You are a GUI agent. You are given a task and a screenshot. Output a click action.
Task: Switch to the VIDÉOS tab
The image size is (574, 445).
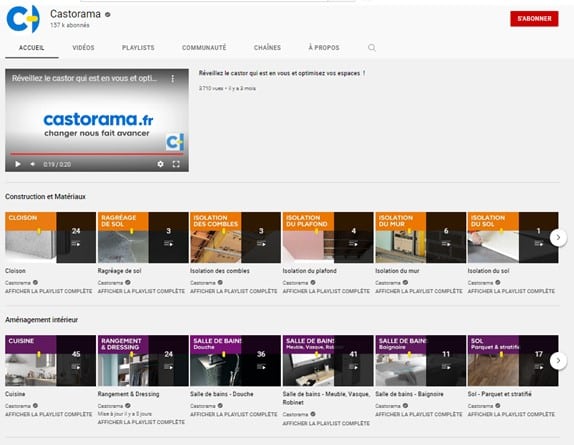click(x=83, y=48)
